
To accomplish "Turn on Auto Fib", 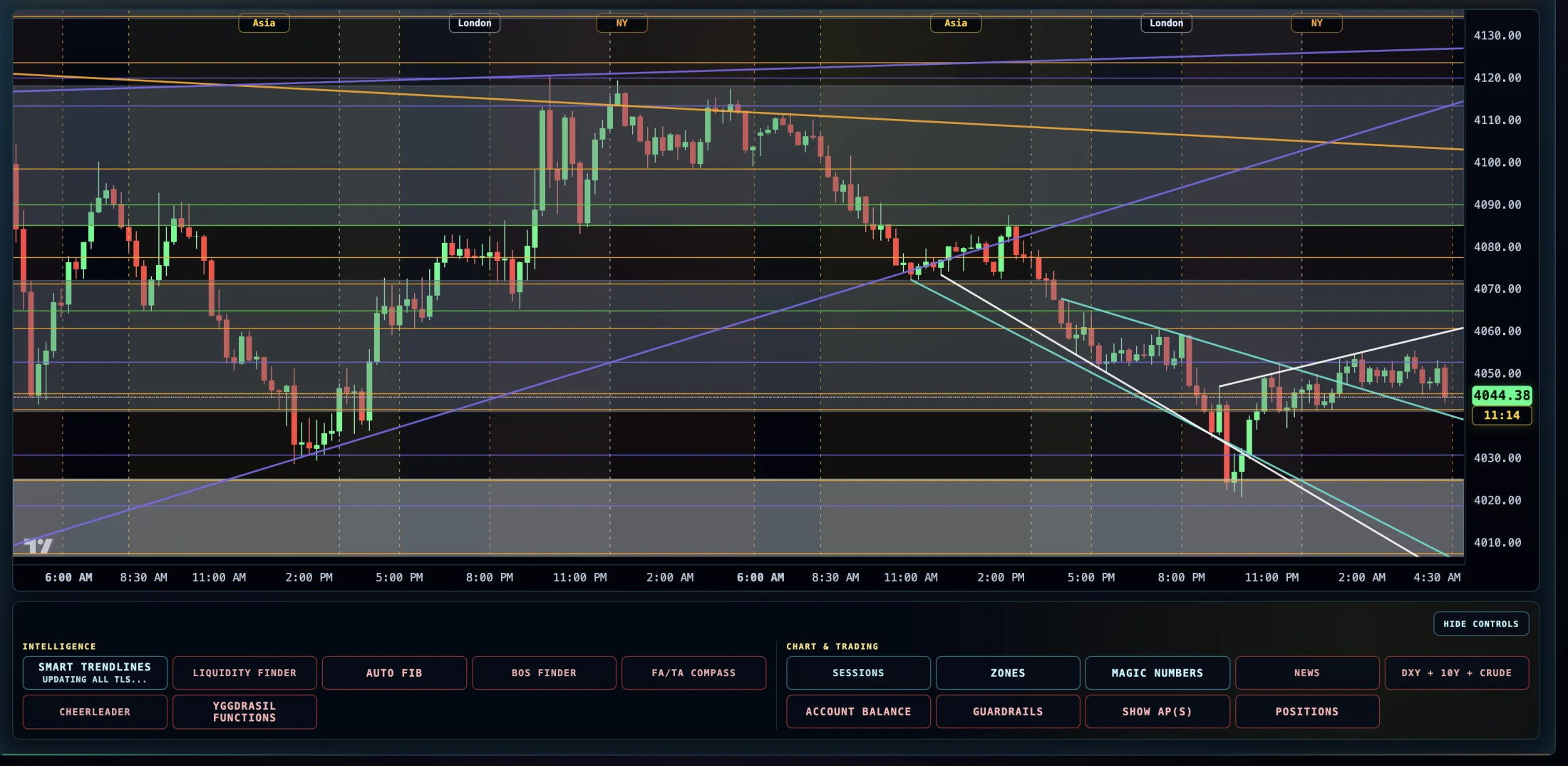I will click(394, 673).
